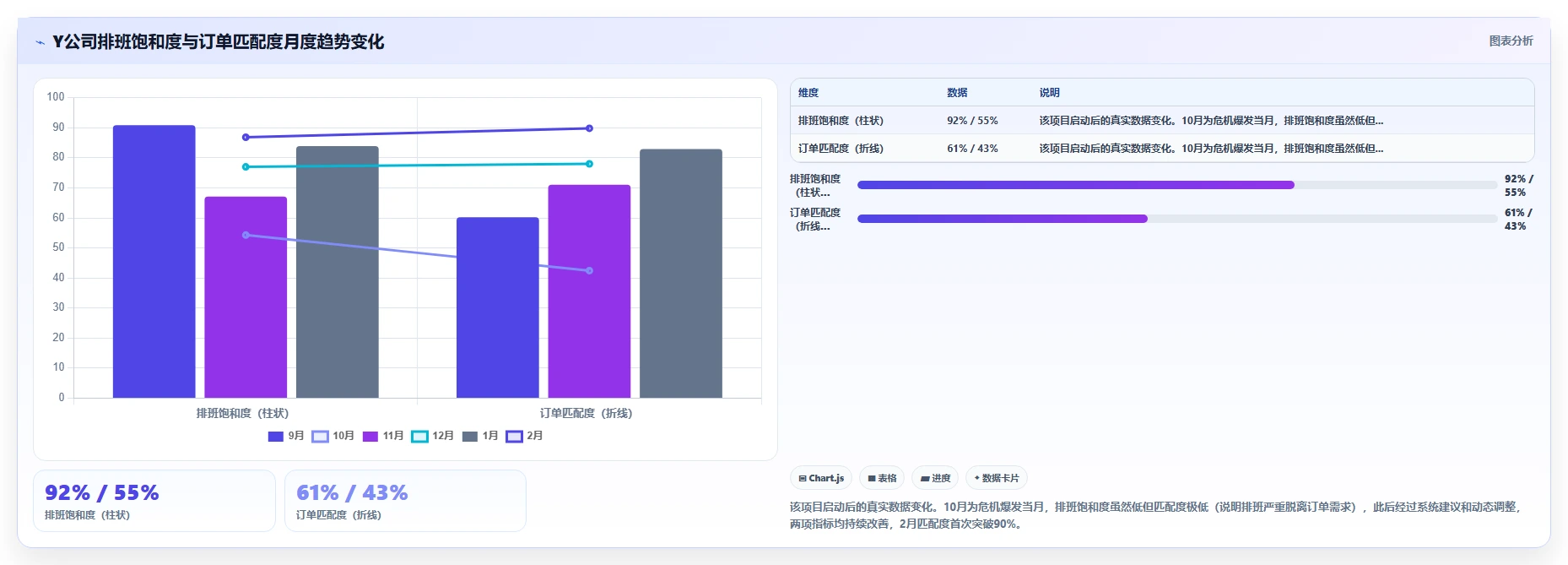Select the 61% / 43% data card
Screen dimensions: 1568x565
[x=406, y=501]
